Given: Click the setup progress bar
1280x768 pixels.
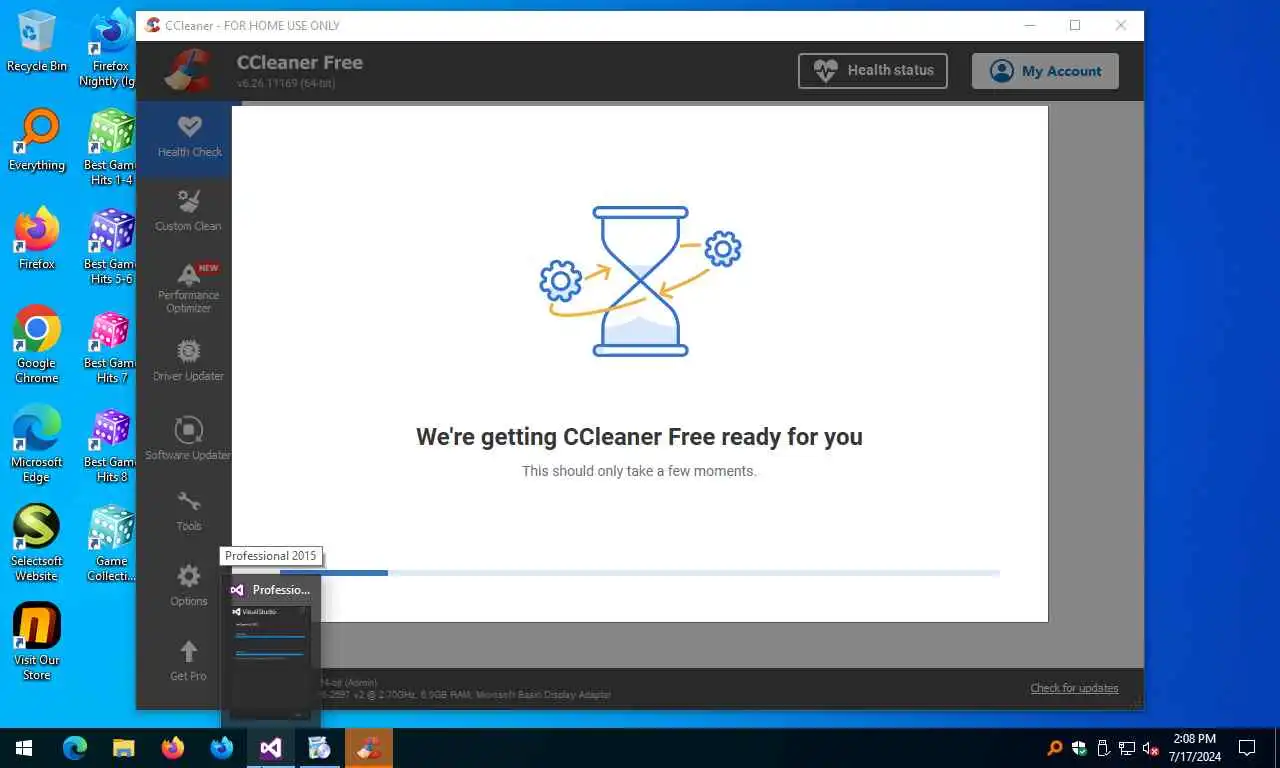Looking at the screenshot, I should (x=639, y=573).
